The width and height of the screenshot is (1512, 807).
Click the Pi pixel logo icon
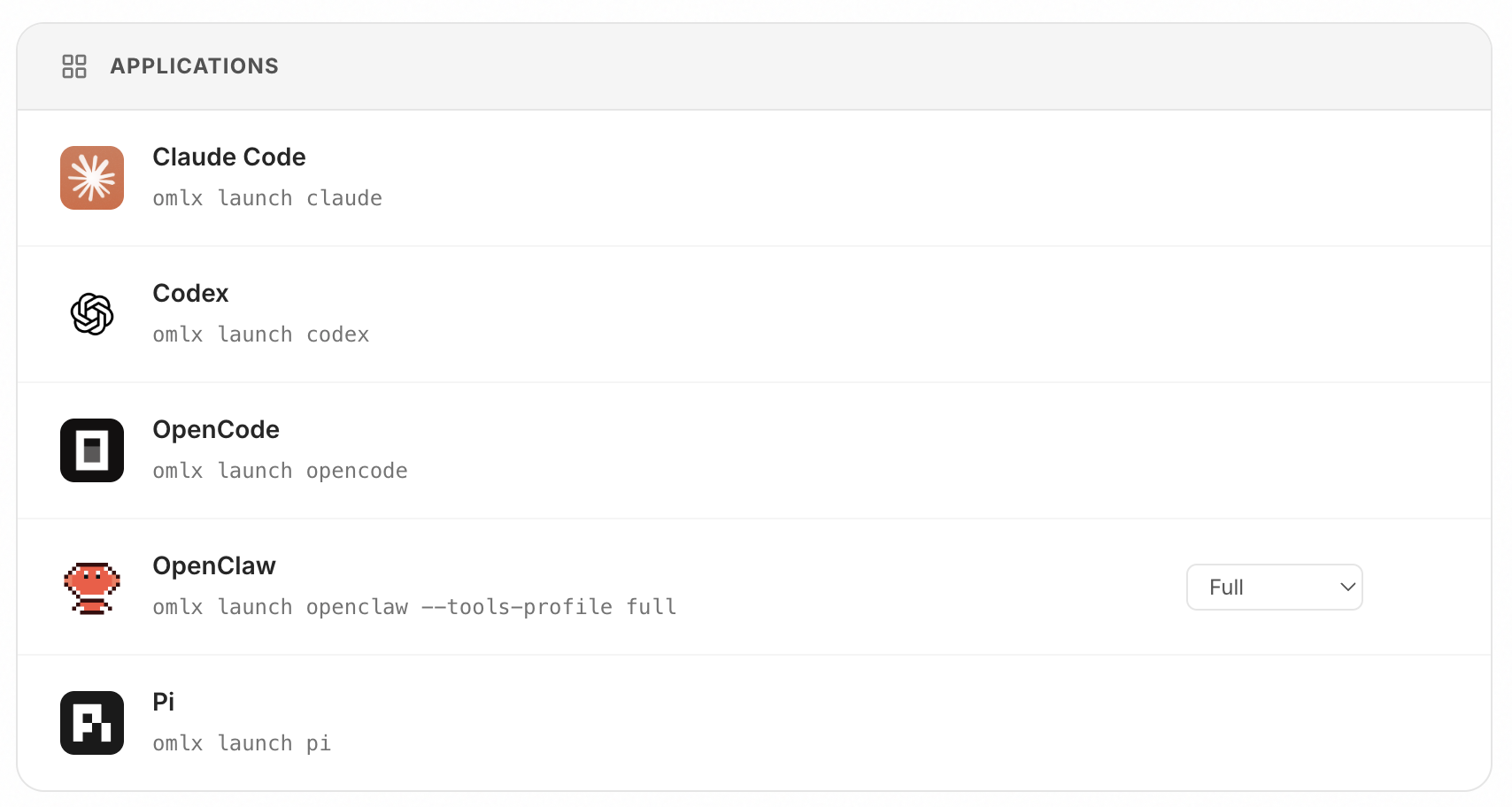92,723
